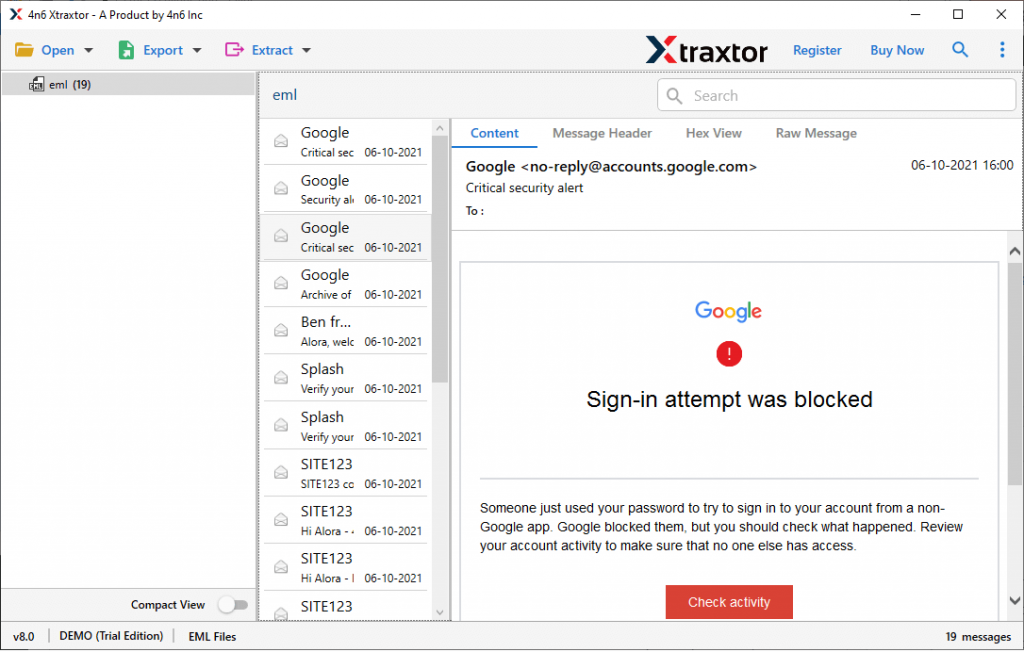The width and height of the screenshot is (1024, 652).
Task: Click the Xtraxtor logo
Action: click(707, 49)
